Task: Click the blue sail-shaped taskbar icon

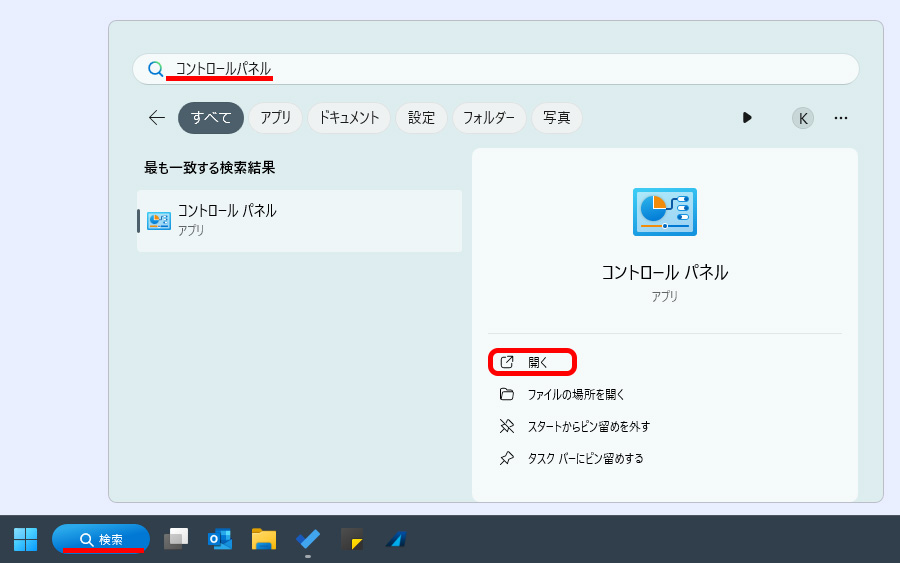Action: pos(395,539)
